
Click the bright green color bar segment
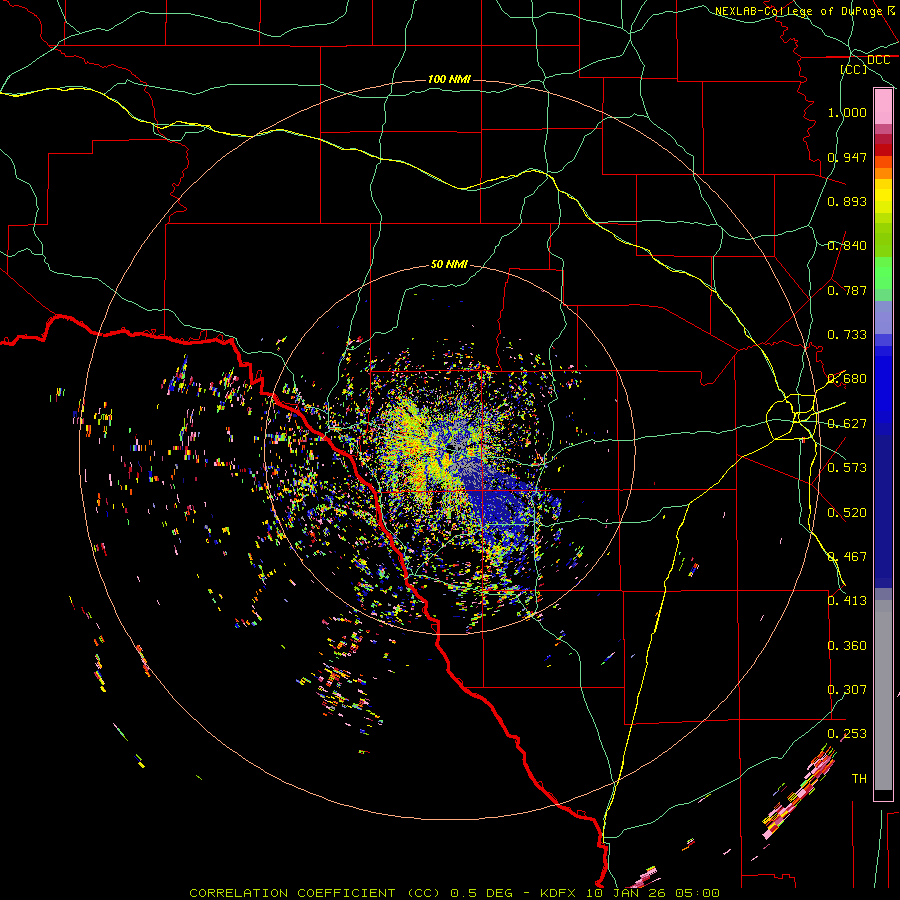[883, 273]
